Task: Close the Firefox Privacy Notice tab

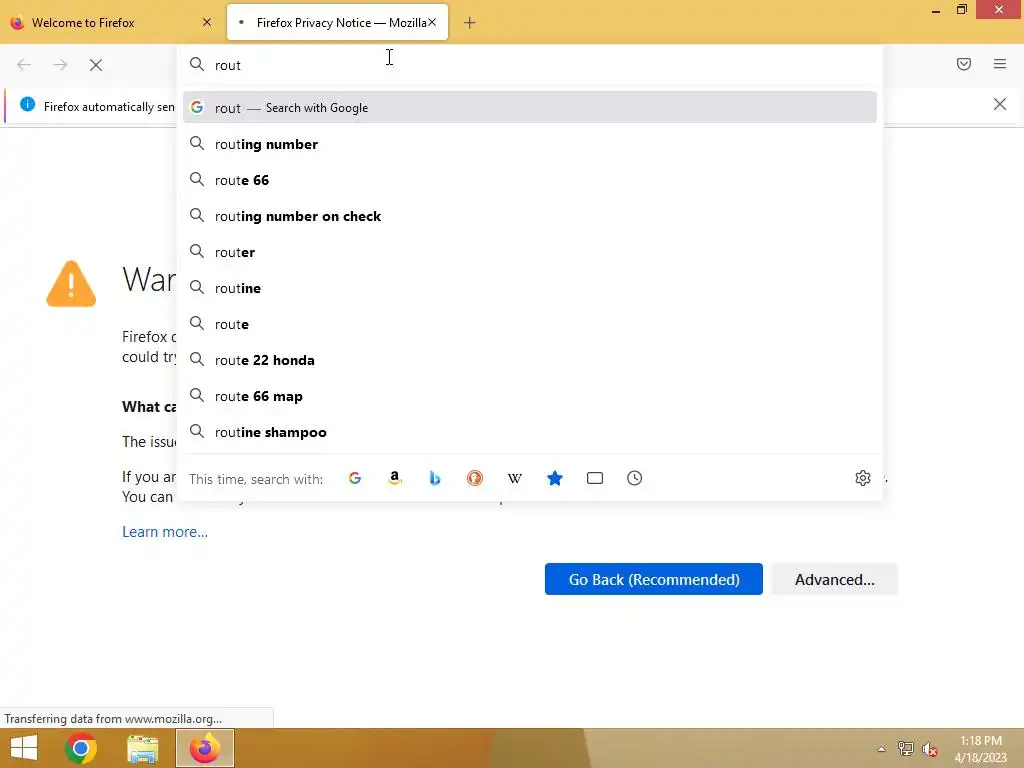Action: pos(432,22)
